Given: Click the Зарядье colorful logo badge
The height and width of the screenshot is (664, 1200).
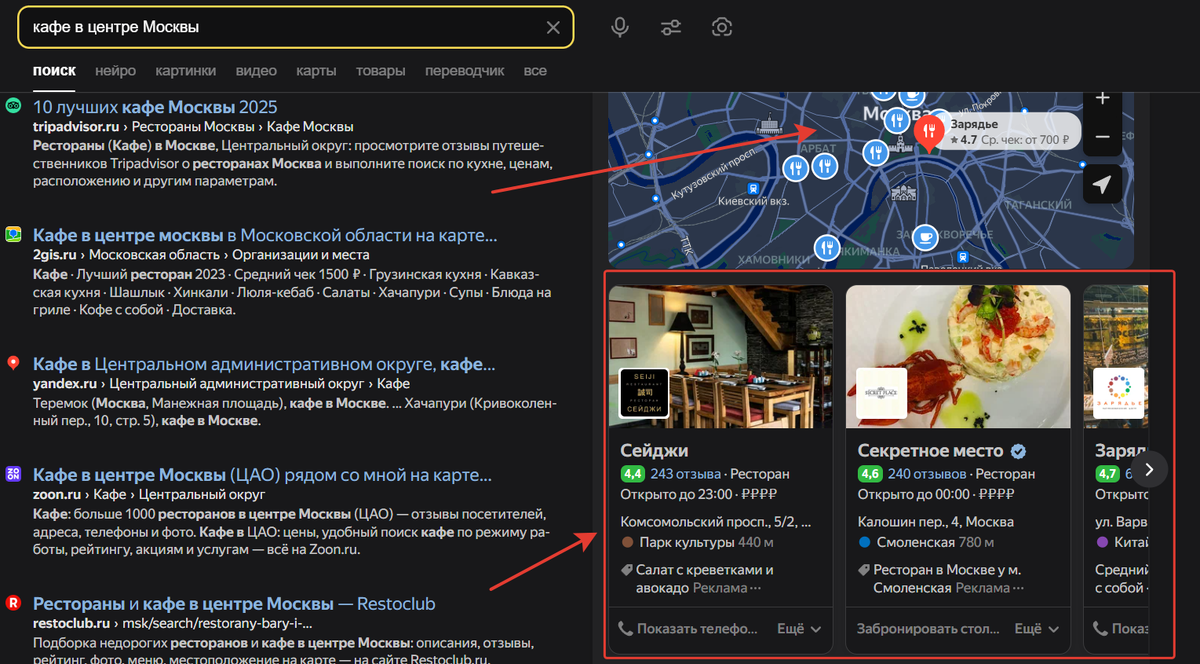Looking at the screenshot, I should (x=1118, y=392).
